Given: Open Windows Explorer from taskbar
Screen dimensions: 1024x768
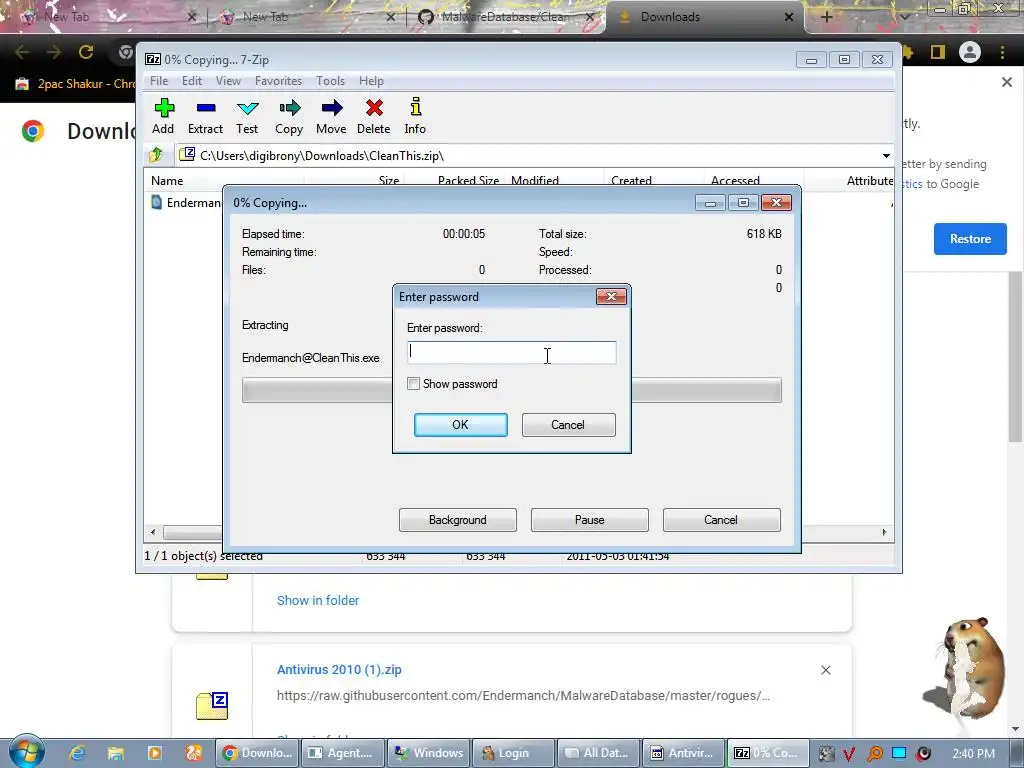Looking at the screenshot, I should (116, 753).
